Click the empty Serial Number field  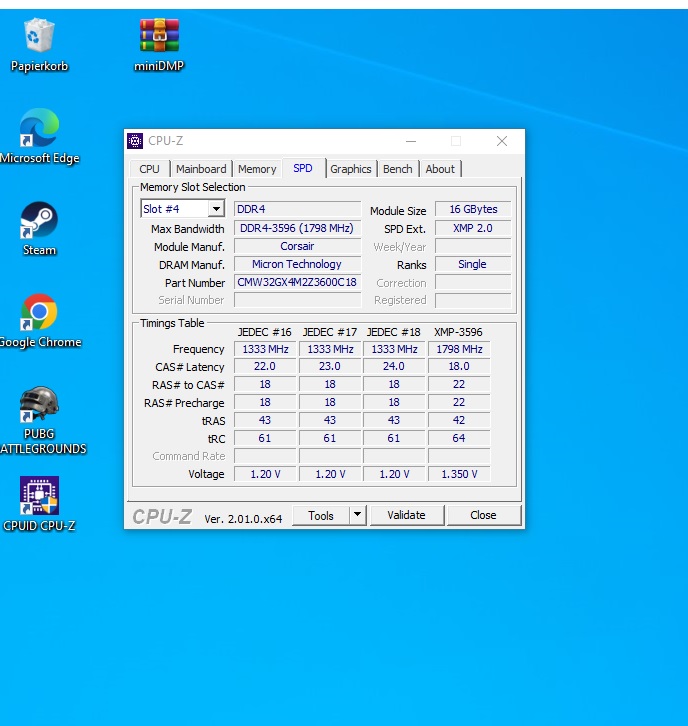297,300
